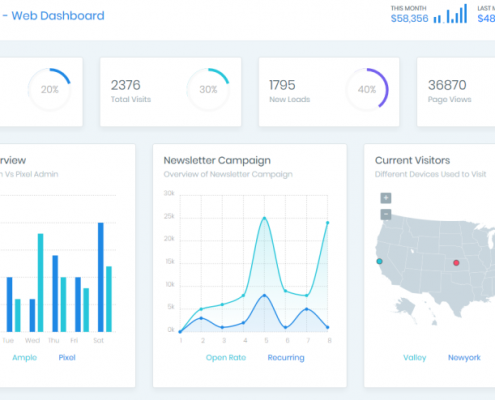
Task: Click the 30% Total Visits progress ring
Action: pos(208,89)
